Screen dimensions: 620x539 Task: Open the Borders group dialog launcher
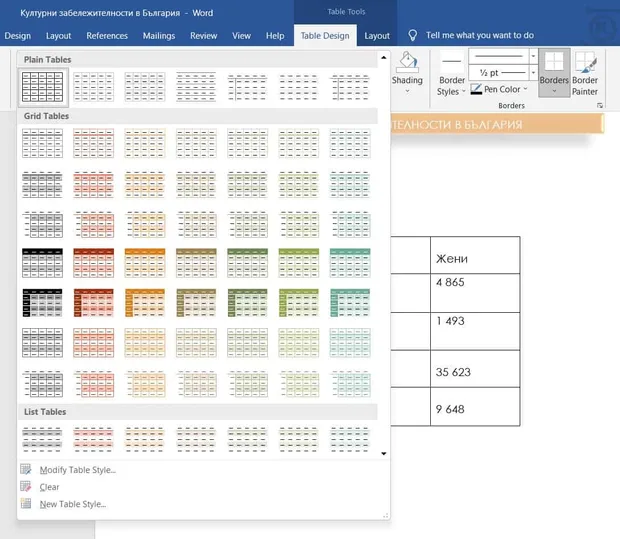[x=600, y=106]
